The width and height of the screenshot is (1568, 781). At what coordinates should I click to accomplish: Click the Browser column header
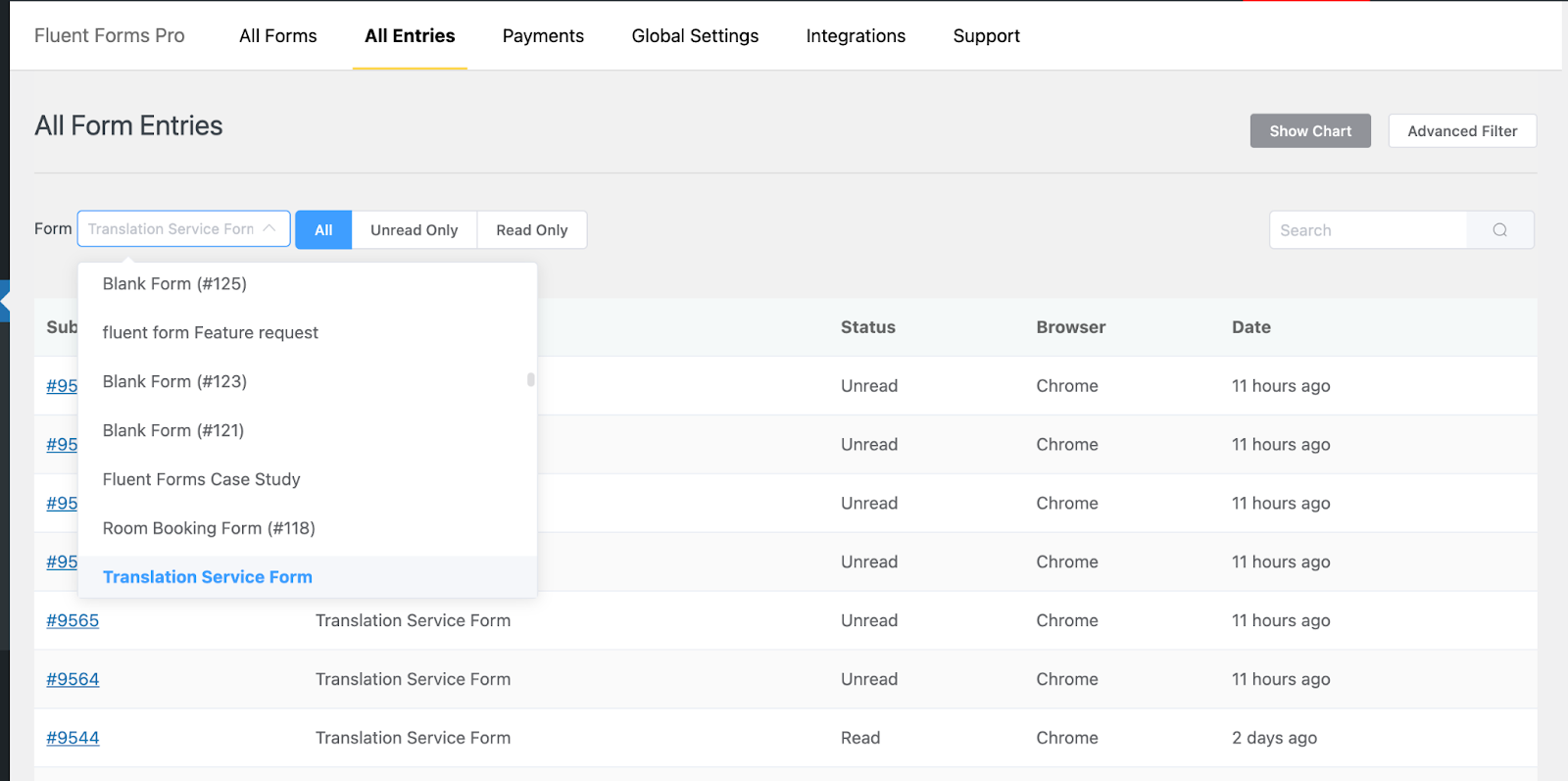[1071, 327]
